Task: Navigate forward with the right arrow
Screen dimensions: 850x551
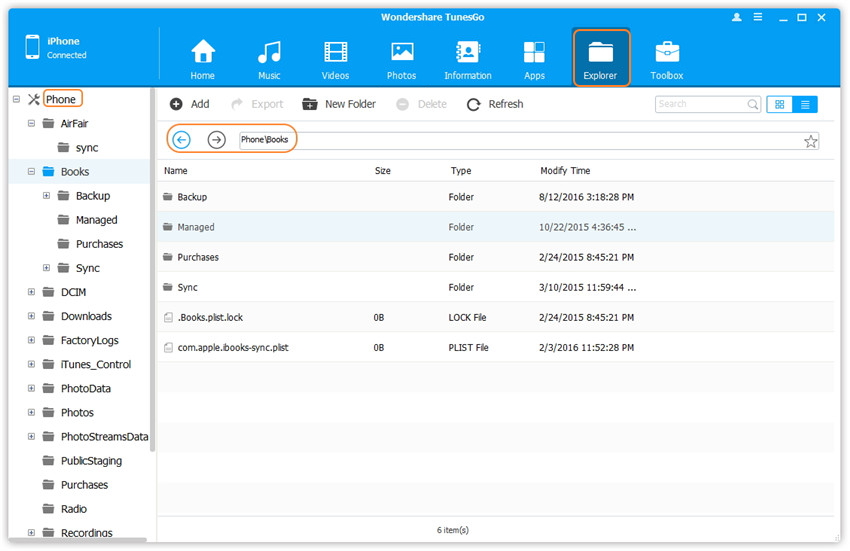Action: pos(216,140)
